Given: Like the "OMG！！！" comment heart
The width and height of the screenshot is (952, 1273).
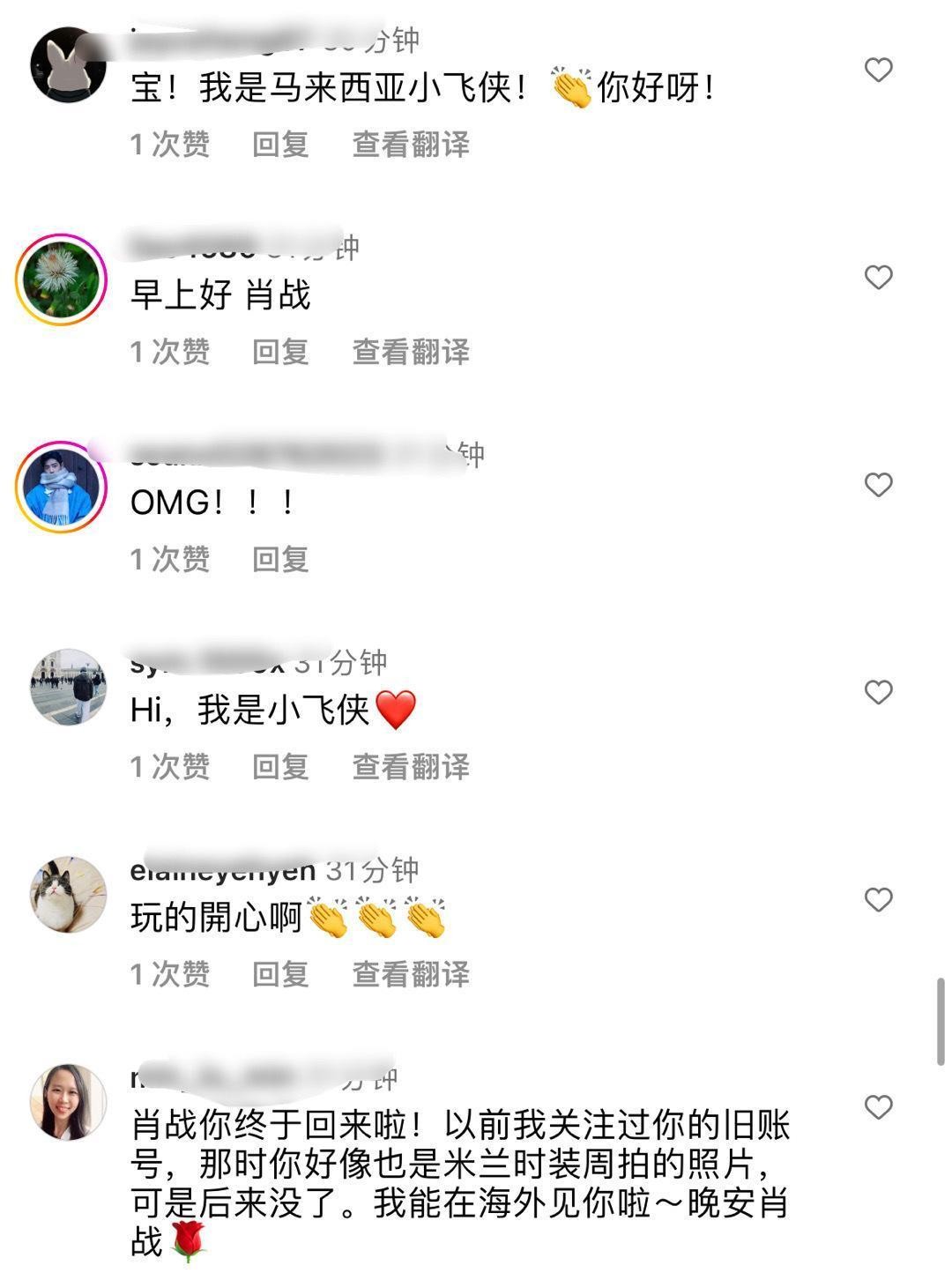Looking at the screenshot, I should (x=878, y=484).
